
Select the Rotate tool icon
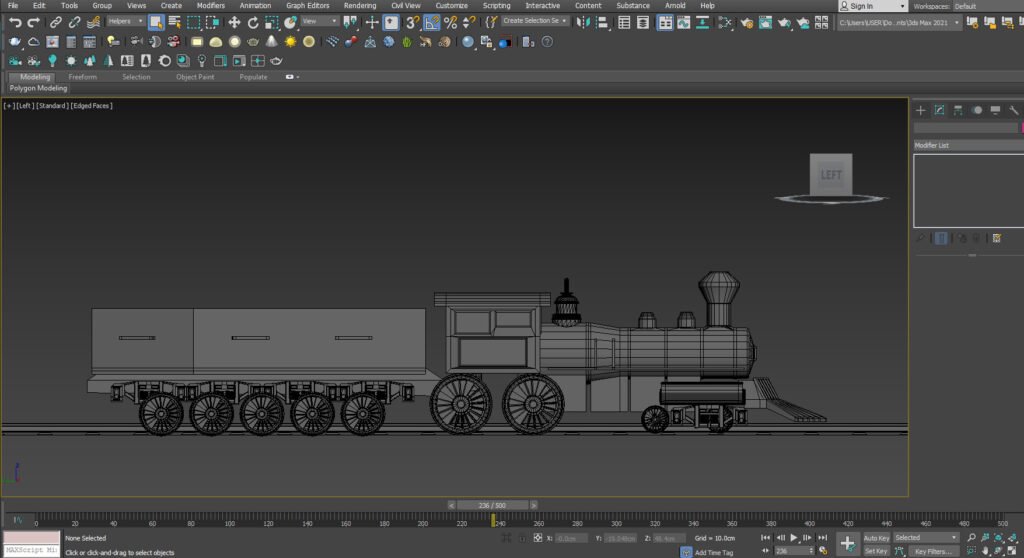click(x=253, y=22)
